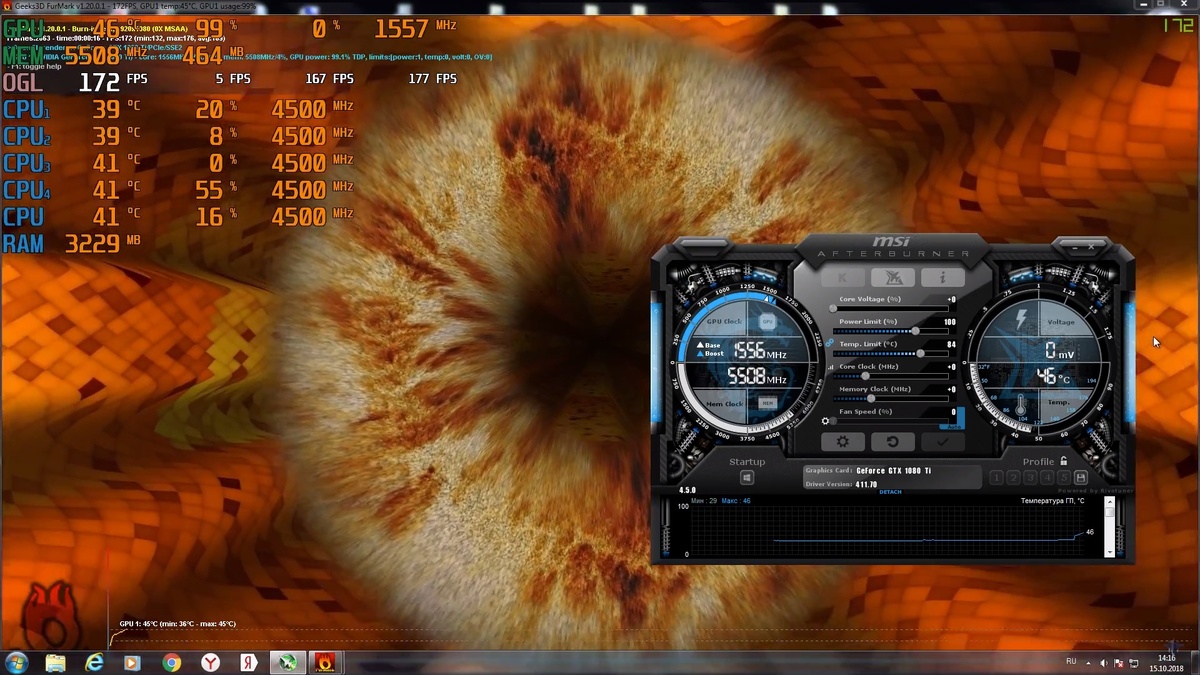This screenshot has width=1200, height=675.
Task: Open the Core Clock curve editor icon
Action: point(830,367)
